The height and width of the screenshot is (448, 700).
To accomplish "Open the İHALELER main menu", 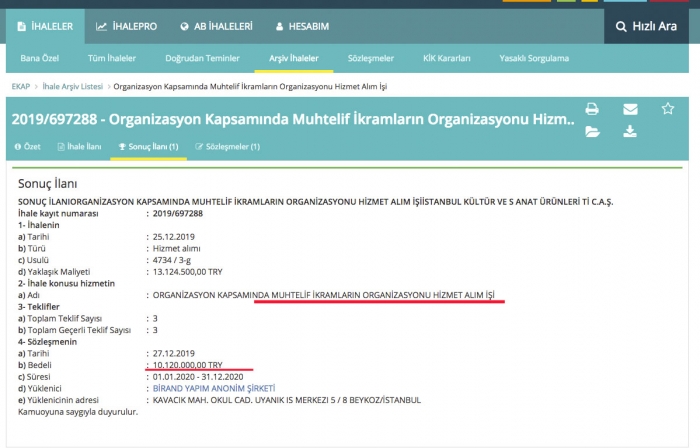I will point(46,25).
